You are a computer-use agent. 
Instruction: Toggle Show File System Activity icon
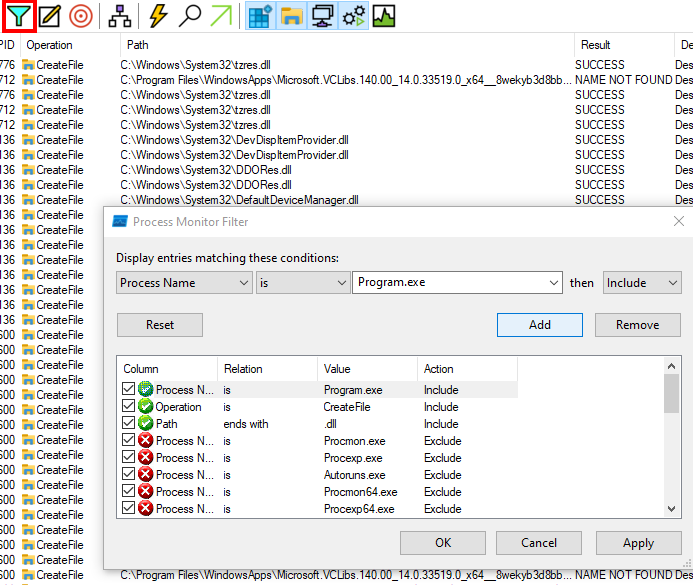tap(291, 16)
